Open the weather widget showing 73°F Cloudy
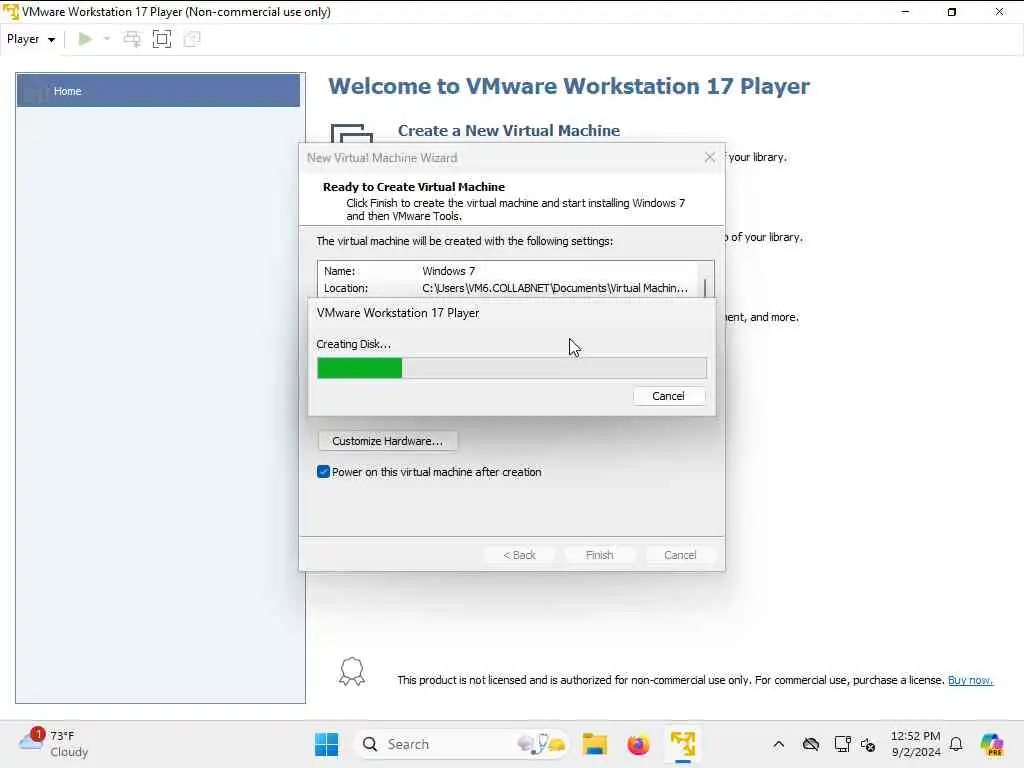 (54, 744)
